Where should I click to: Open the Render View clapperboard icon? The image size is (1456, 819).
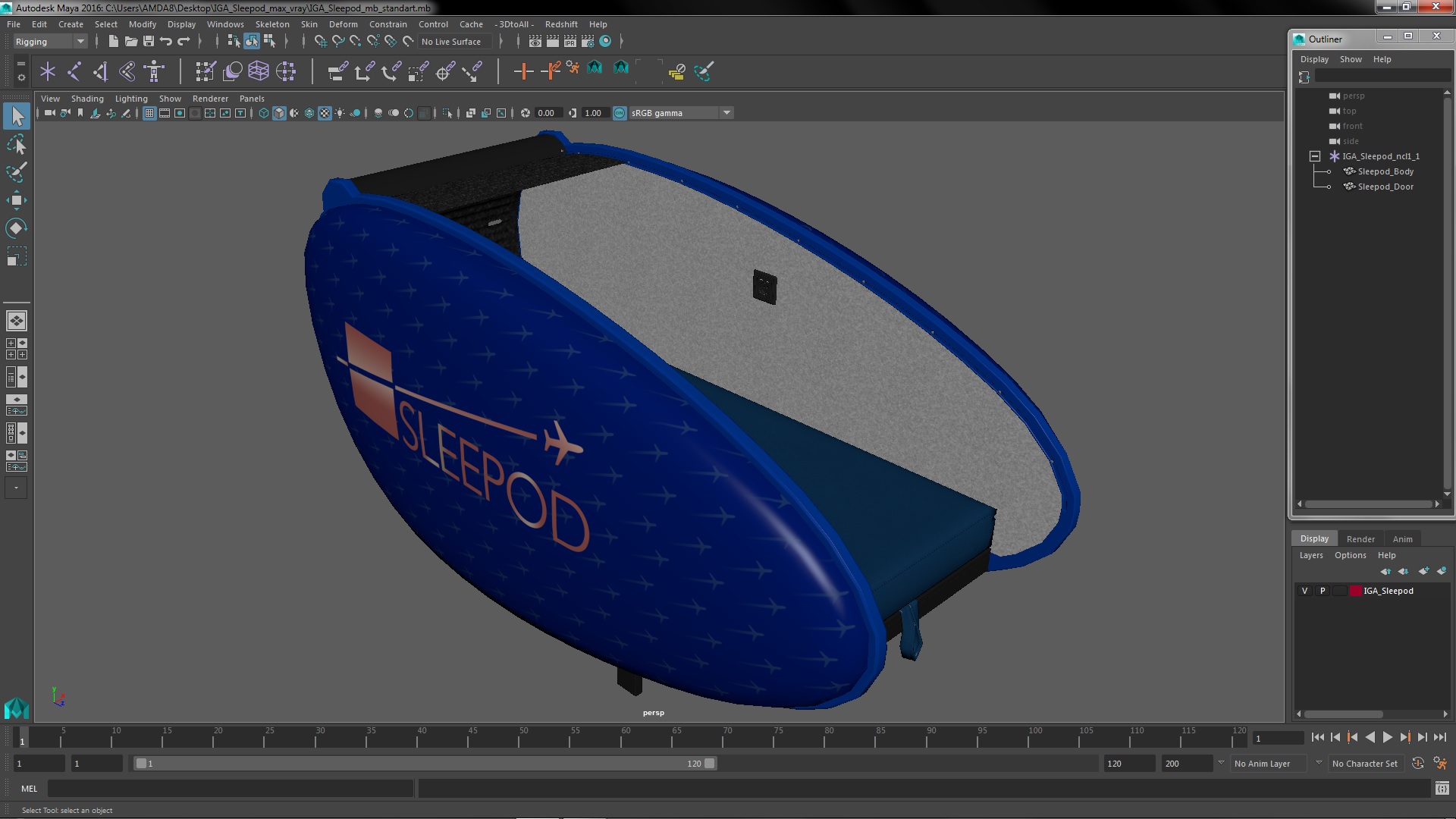(535, 42)
